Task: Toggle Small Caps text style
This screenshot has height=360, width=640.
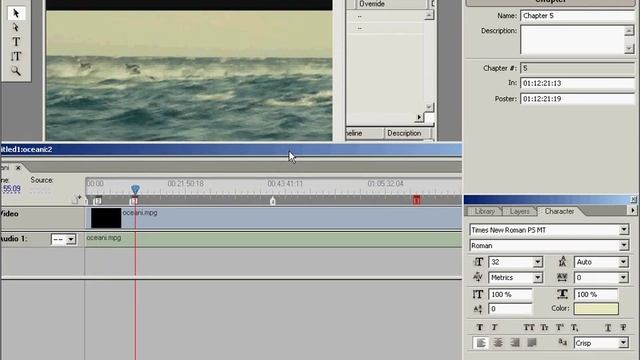Action: pyautogui.click(x=544, y=327)
